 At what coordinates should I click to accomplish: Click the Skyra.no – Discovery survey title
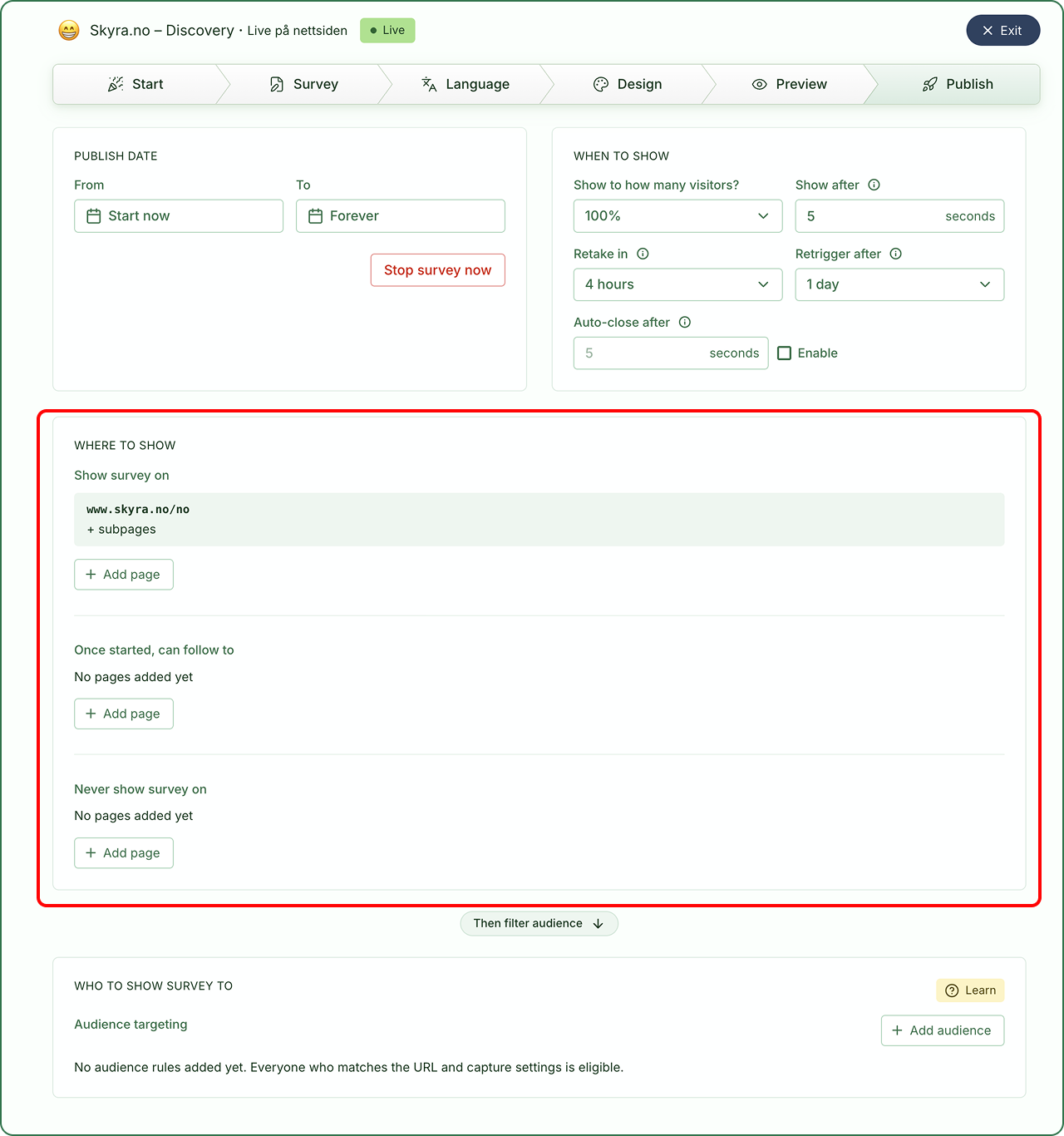pos(162,31)
